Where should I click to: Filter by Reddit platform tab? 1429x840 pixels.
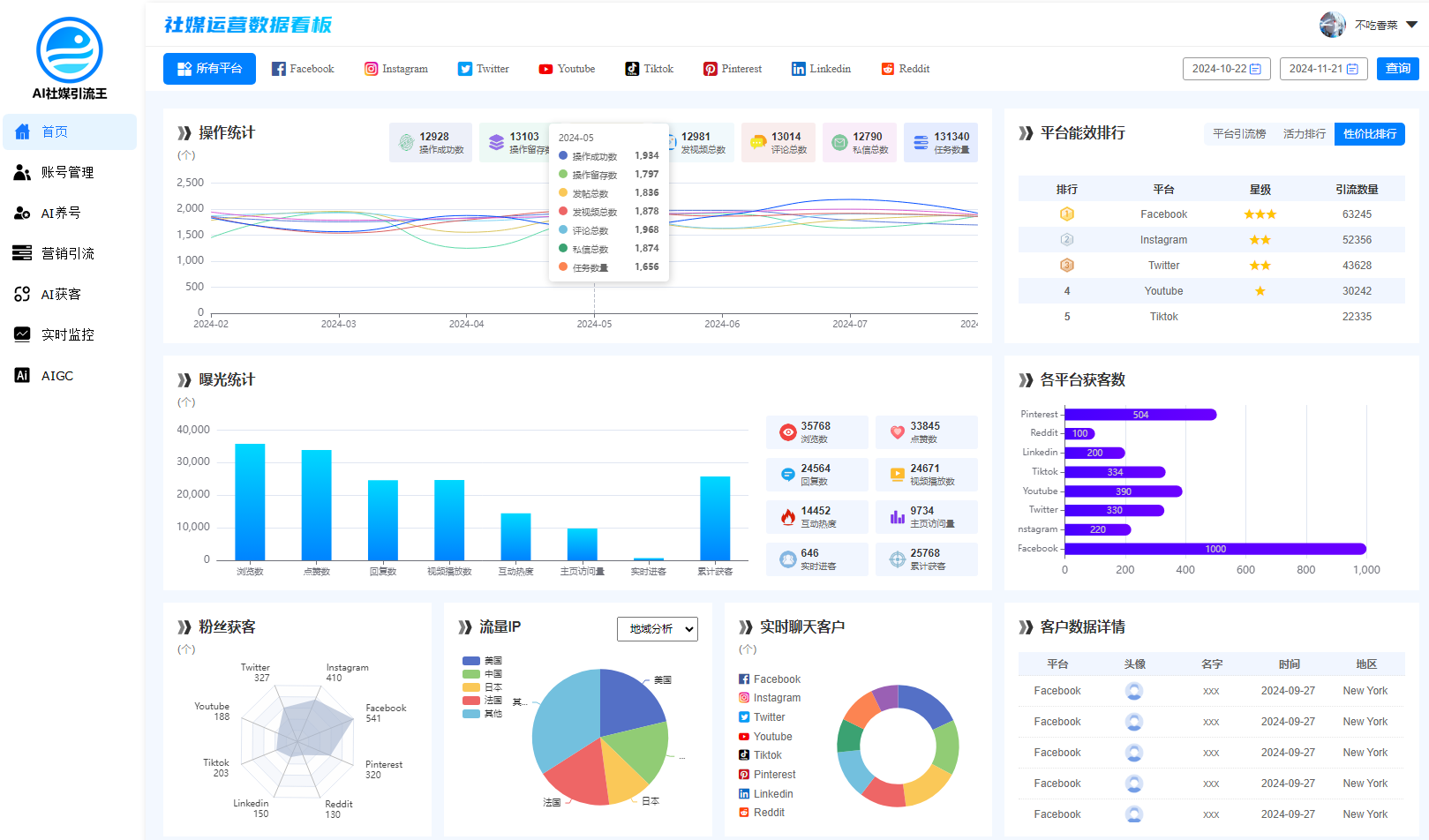(x=906, y=69)
